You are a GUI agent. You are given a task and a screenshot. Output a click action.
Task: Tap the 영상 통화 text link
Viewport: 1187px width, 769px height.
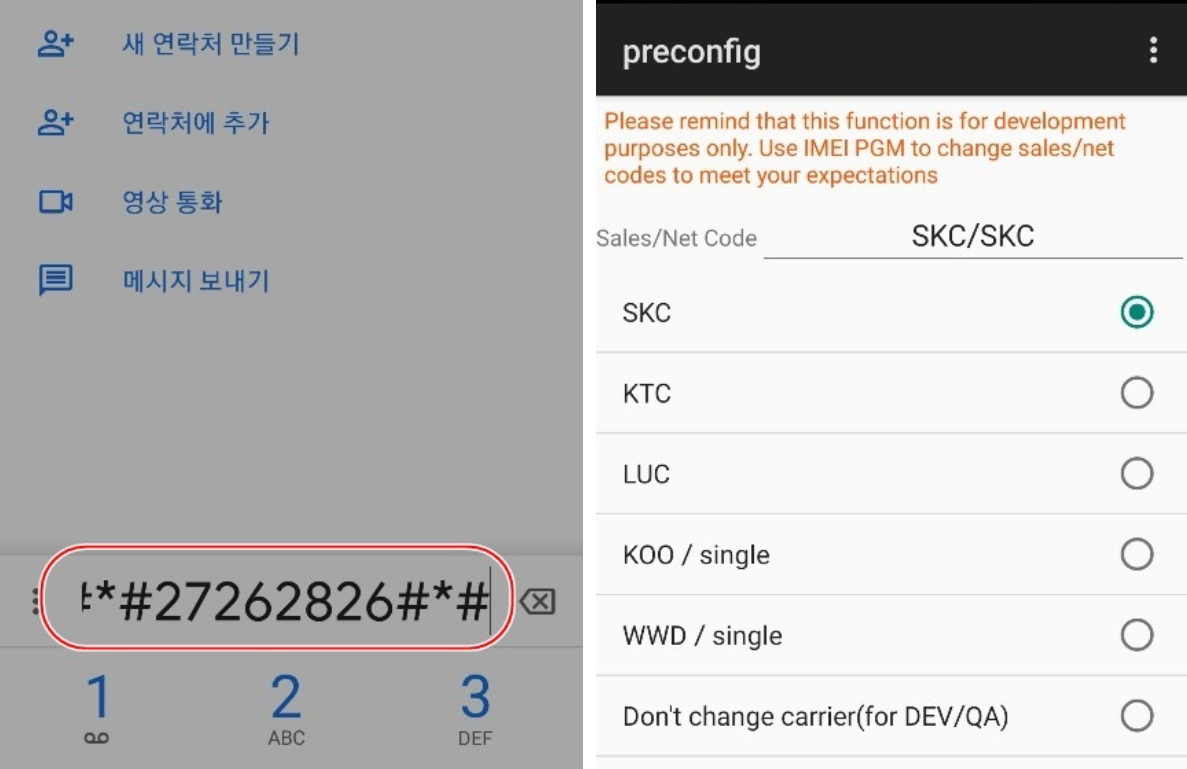tap(173, 201)
